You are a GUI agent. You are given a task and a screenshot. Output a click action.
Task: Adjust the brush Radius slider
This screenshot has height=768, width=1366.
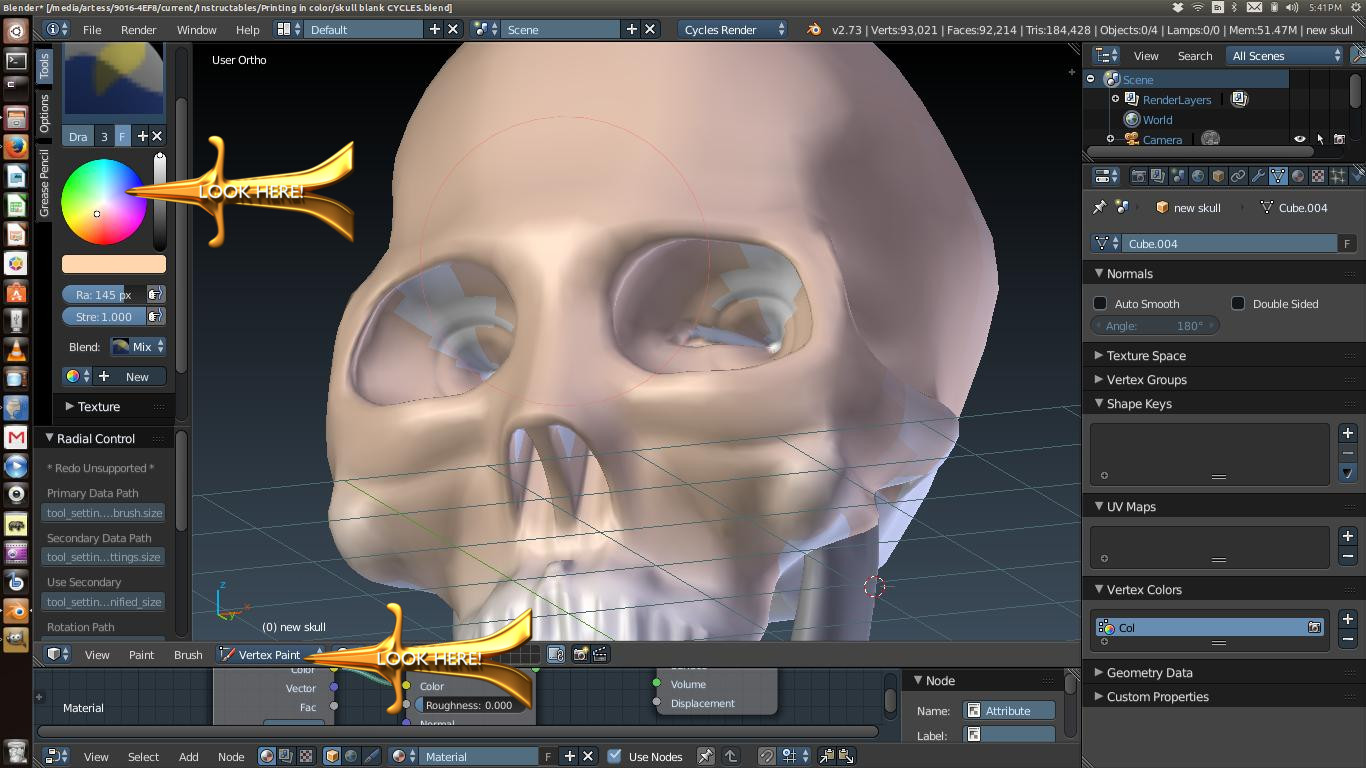104,294
